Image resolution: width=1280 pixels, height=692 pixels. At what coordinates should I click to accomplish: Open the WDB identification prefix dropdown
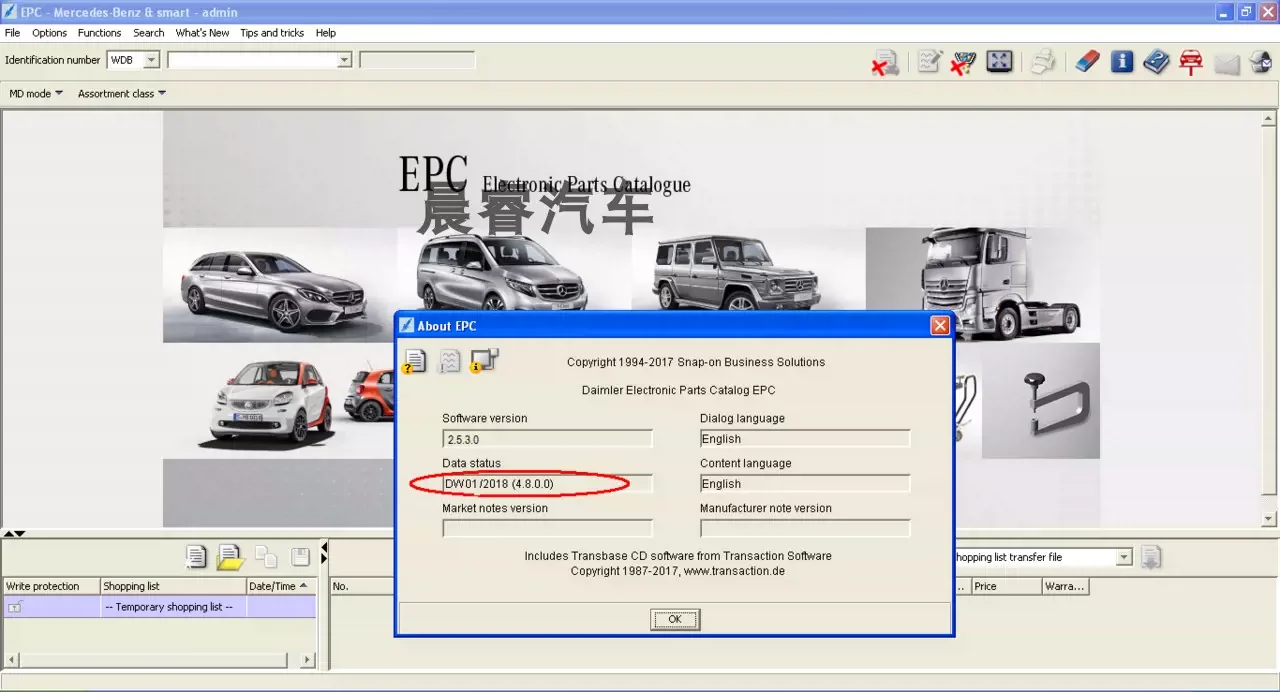151,60
